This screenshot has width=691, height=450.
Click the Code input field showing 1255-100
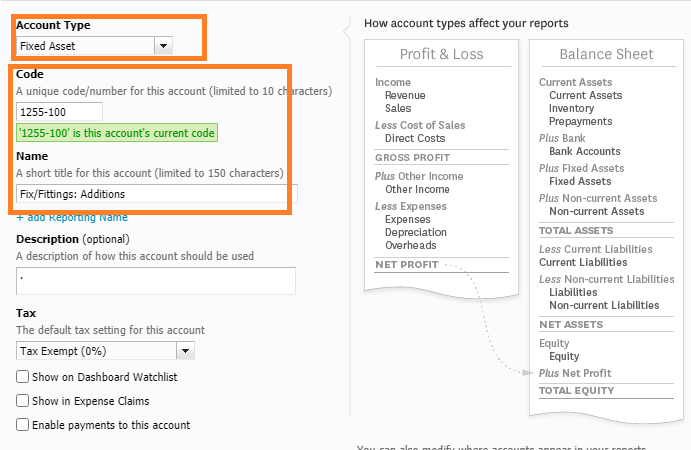(59, 112)
